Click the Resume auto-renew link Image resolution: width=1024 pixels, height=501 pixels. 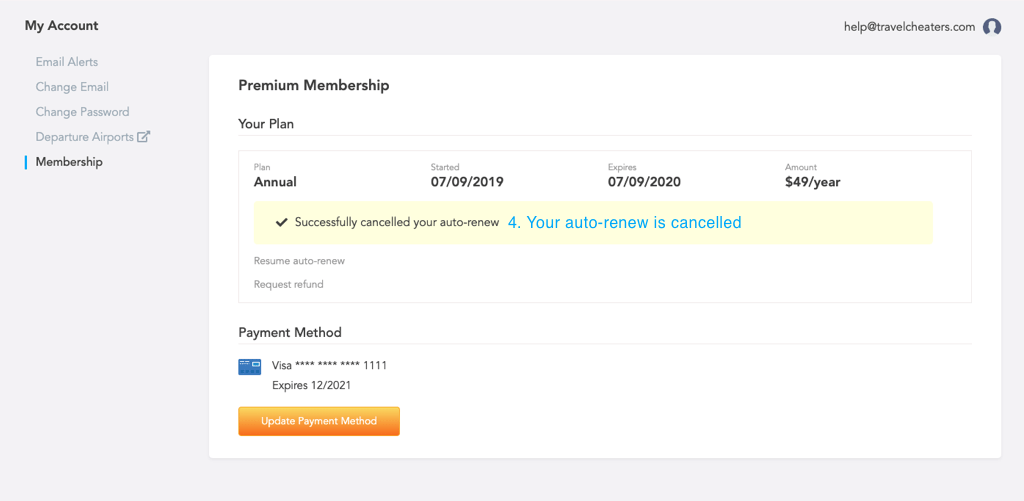pos(300,260)
